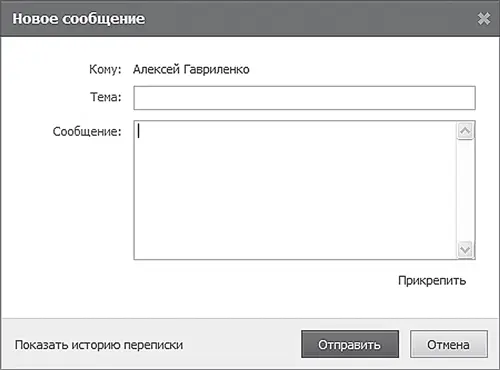
Task: Click the light grey footer bar of dialog
Action: 250,344
